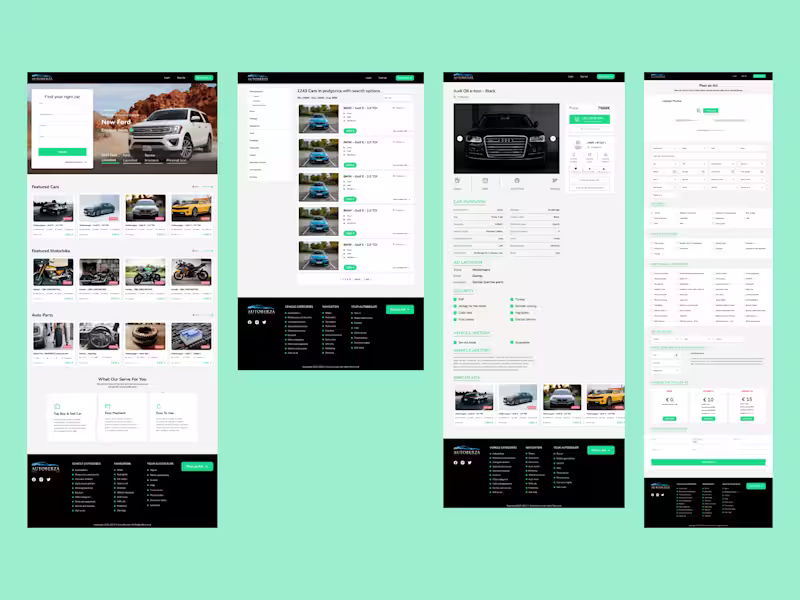Open the yellow Camaro thumbnail in Featured Cars
800x600 pixels.
click(x=191, y=208)
